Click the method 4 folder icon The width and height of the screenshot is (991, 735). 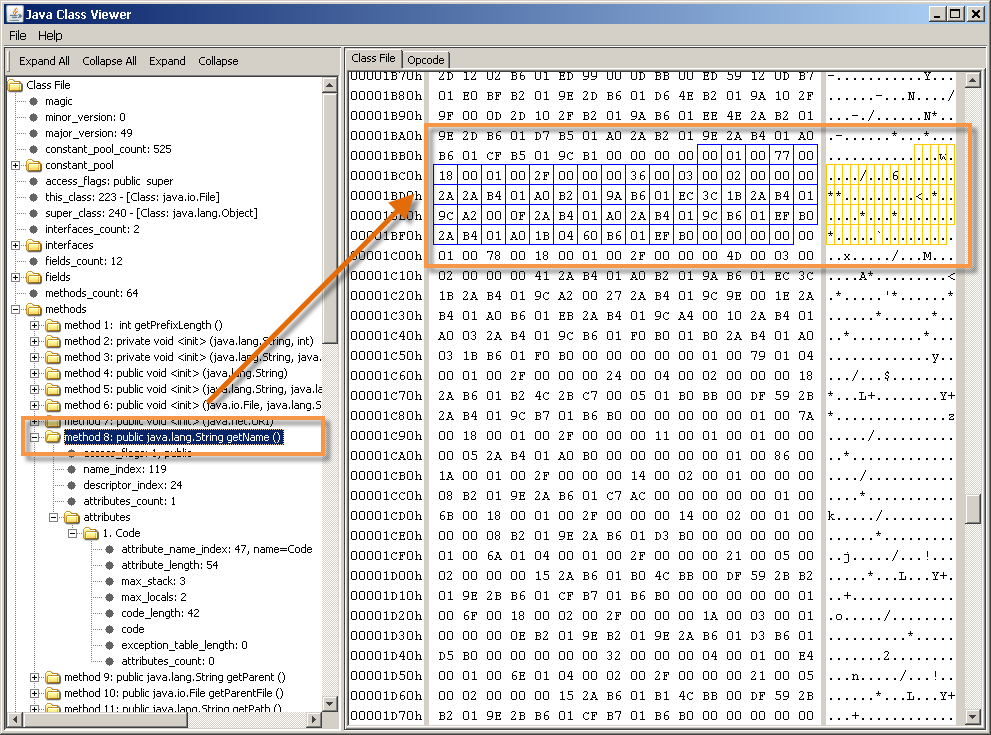(x=53, y=374)
